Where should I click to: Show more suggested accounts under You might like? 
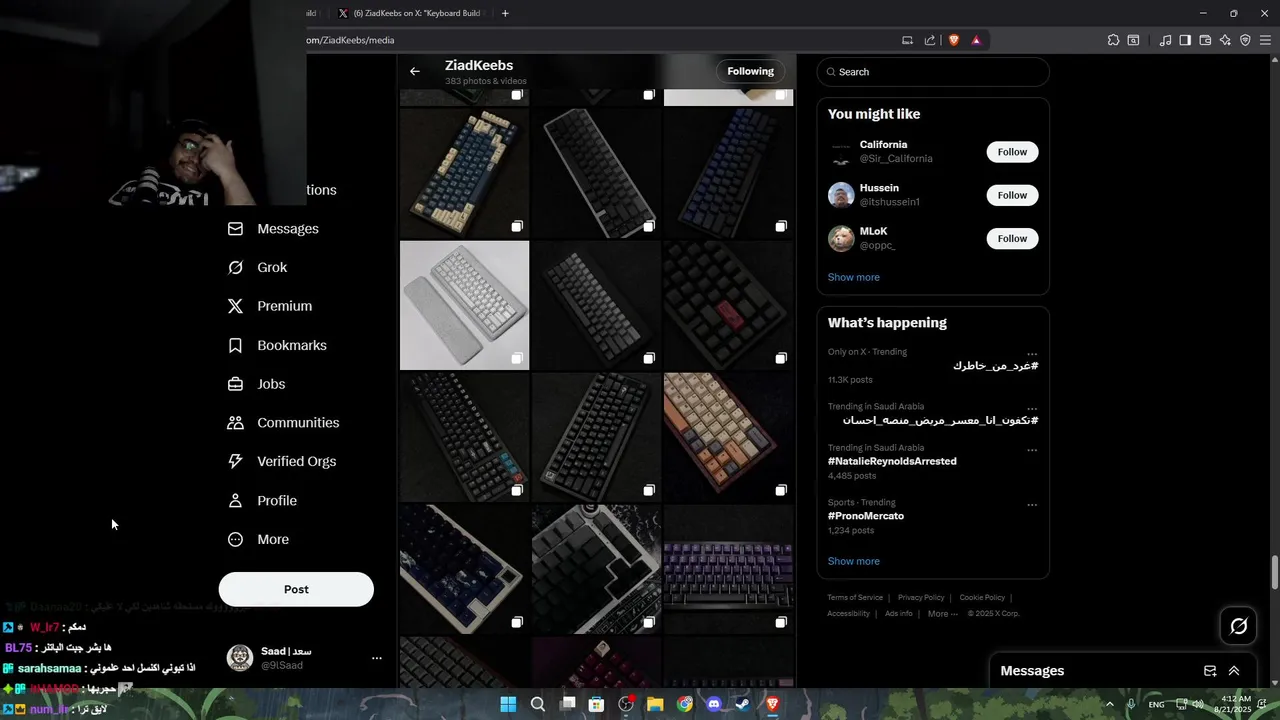pyautogui.click(x=854, y=277)
